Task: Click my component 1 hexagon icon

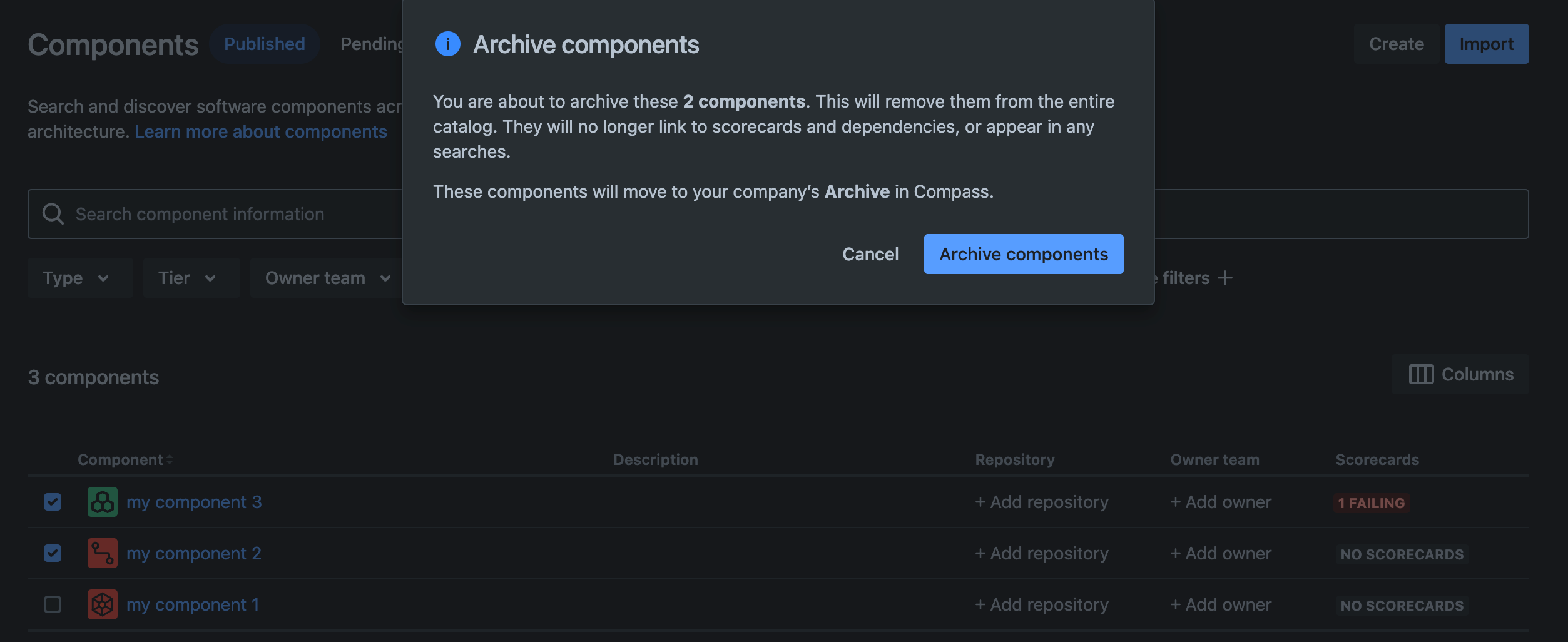Action: [103, 604]
